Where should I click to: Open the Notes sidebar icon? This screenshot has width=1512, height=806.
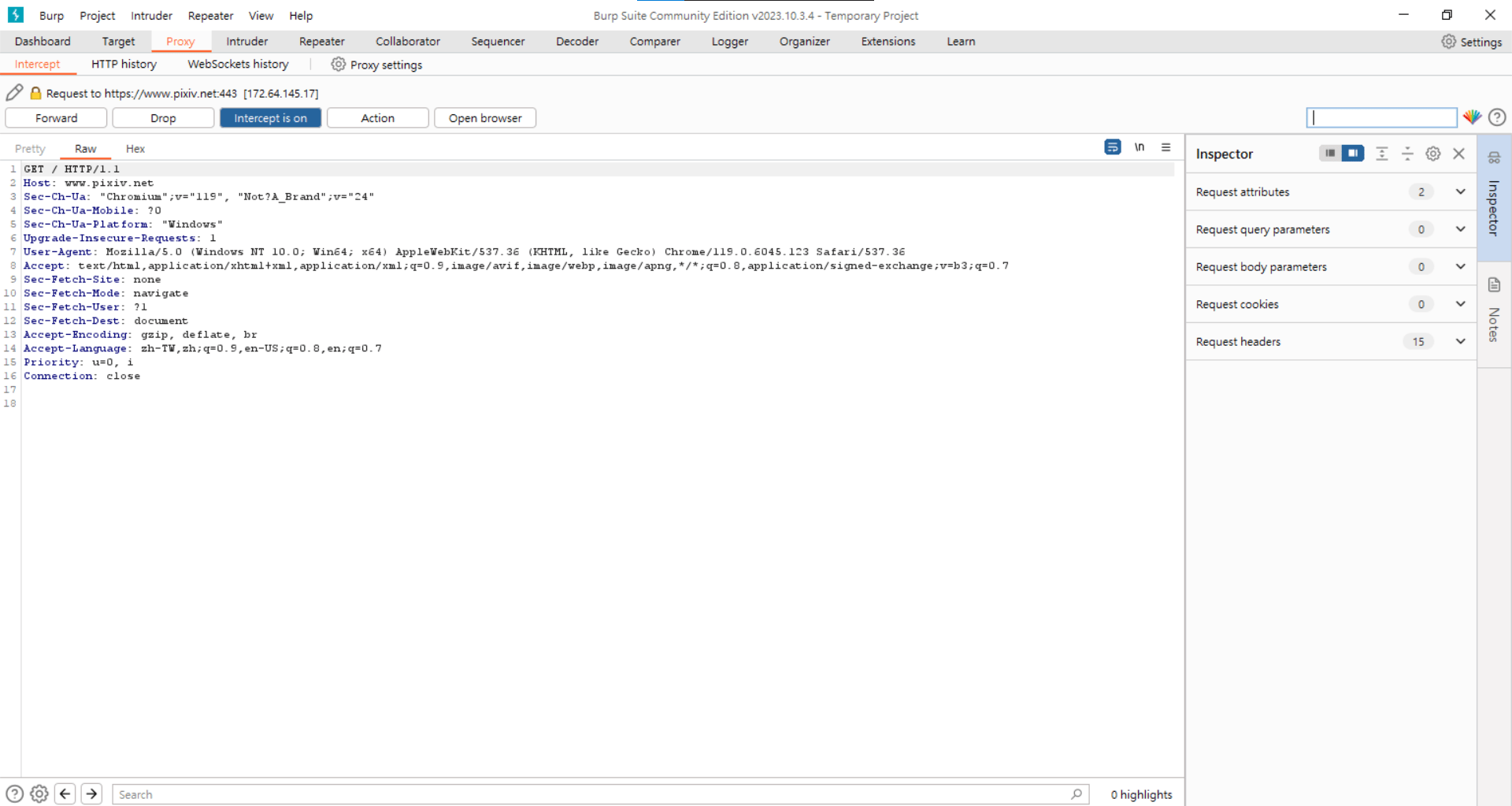click(1494, 285)
